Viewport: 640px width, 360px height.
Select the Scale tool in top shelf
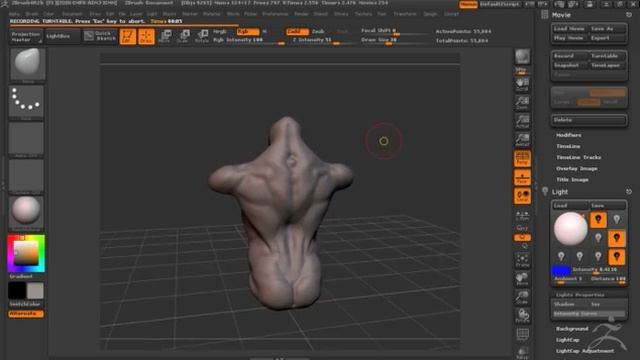click(x=183, y=36)
